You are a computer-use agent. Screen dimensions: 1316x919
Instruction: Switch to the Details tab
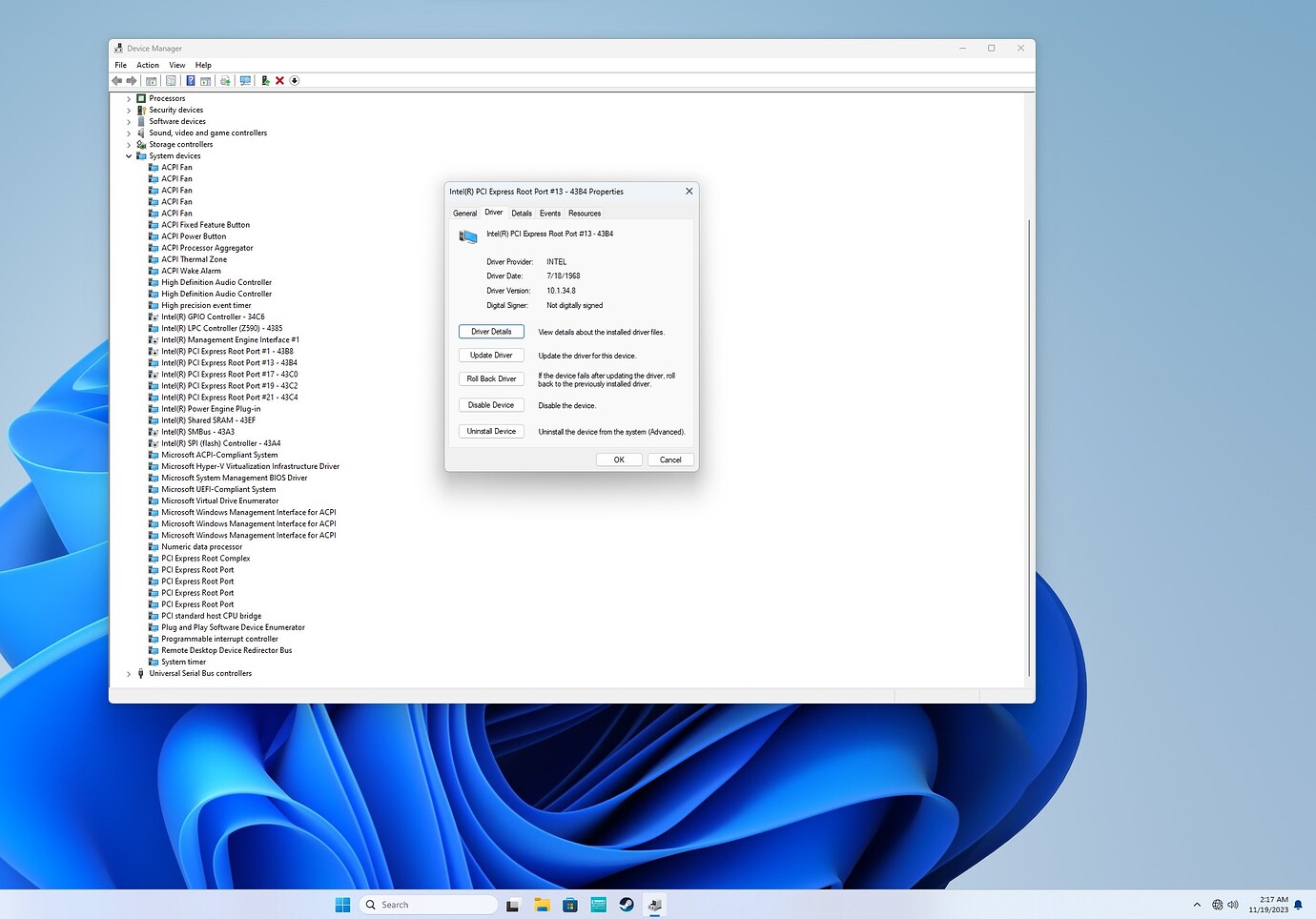[522, 213]
